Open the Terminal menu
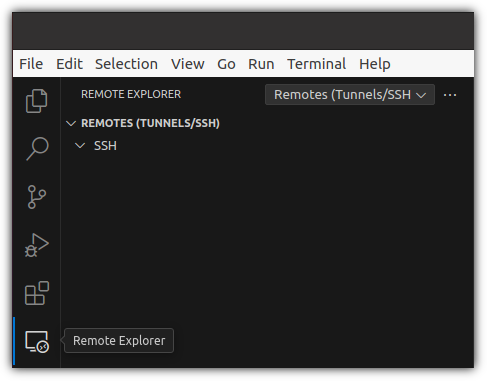Image resolution: width=487 pixels, height=381 pixels. click(x=317, y=64)
